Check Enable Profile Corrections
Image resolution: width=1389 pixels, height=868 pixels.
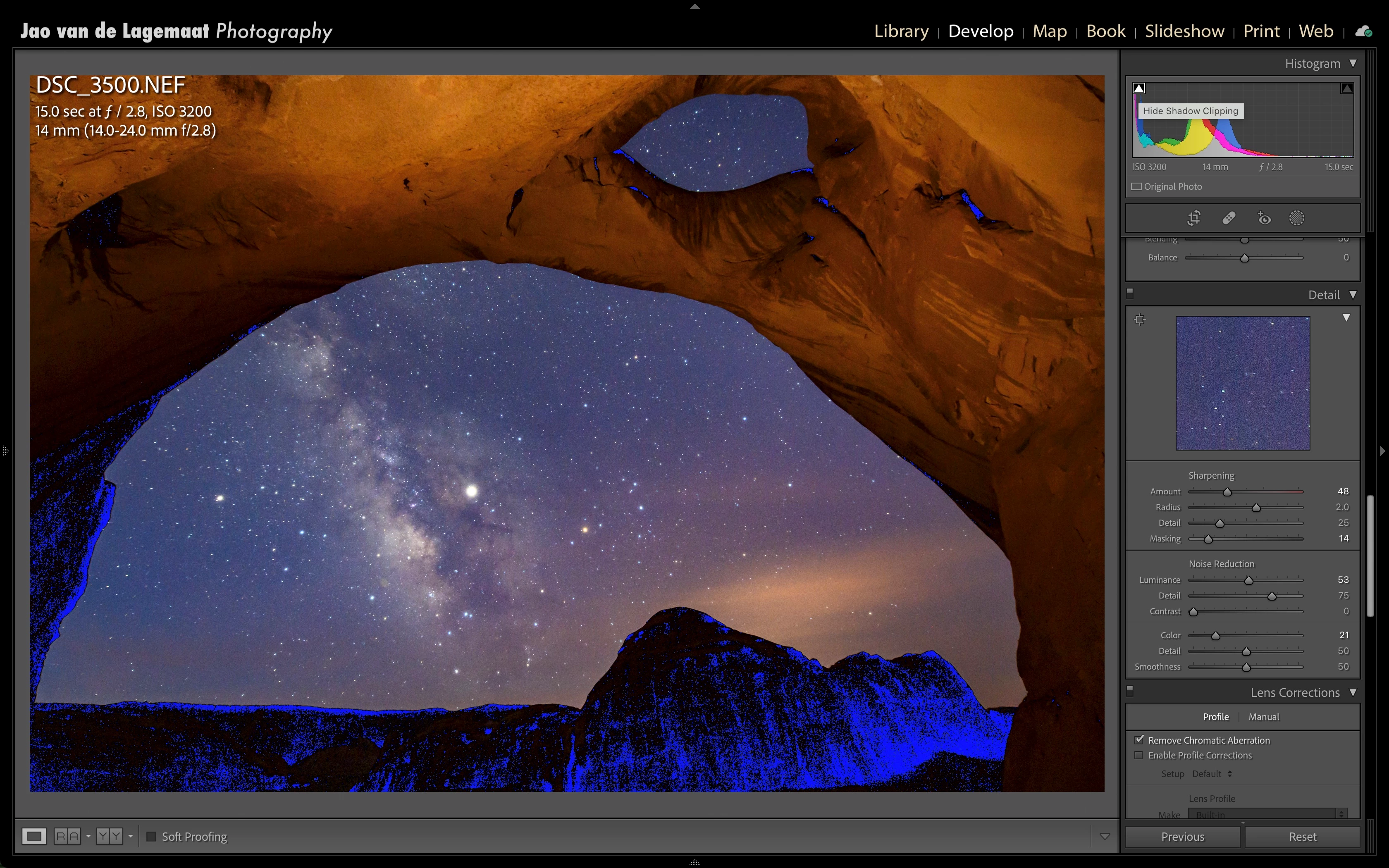[1139, 756]
